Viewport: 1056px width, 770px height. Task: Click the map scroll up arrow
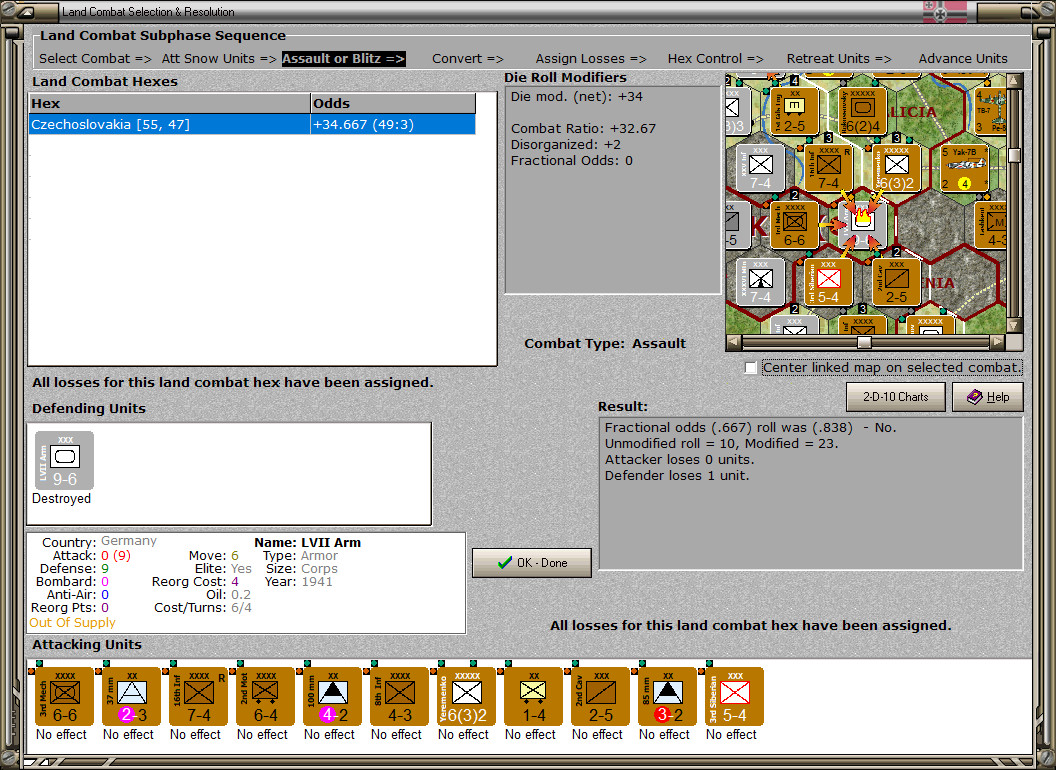[1014, 82]
